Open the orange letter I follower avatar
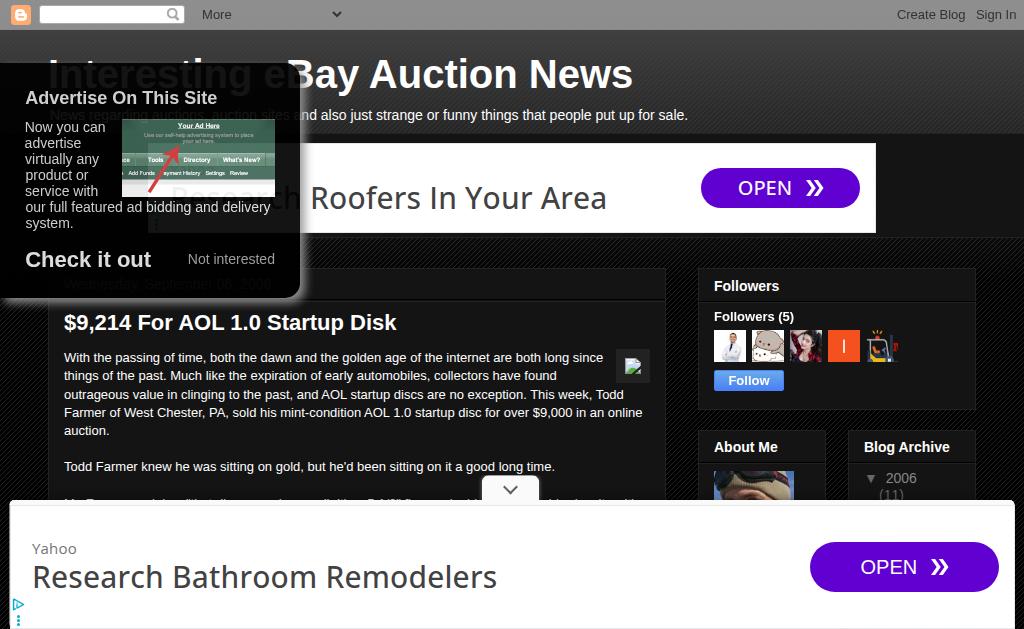The image size is (1024, 629). 844,346
